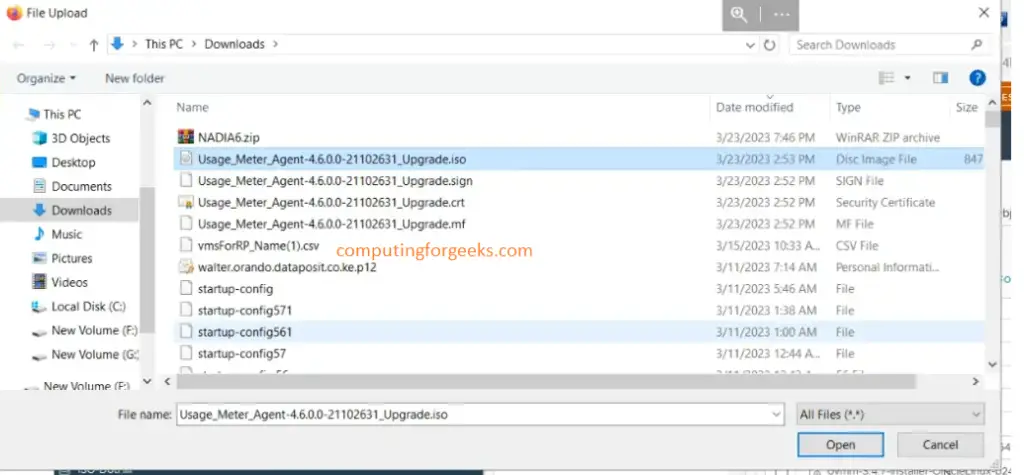Click the horizontal scrollbar right arrow

point(976,381)
